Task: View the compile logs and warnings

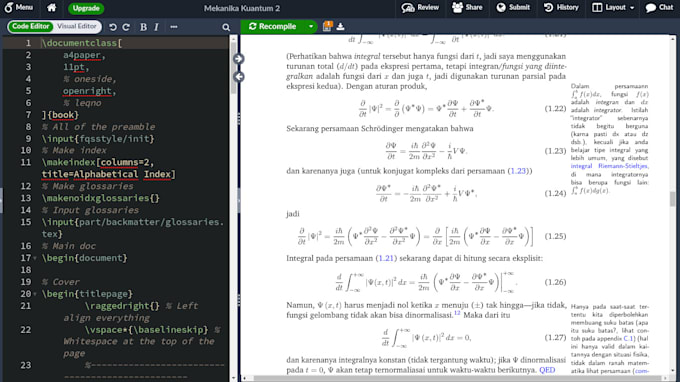Action: tap(327, 26)
